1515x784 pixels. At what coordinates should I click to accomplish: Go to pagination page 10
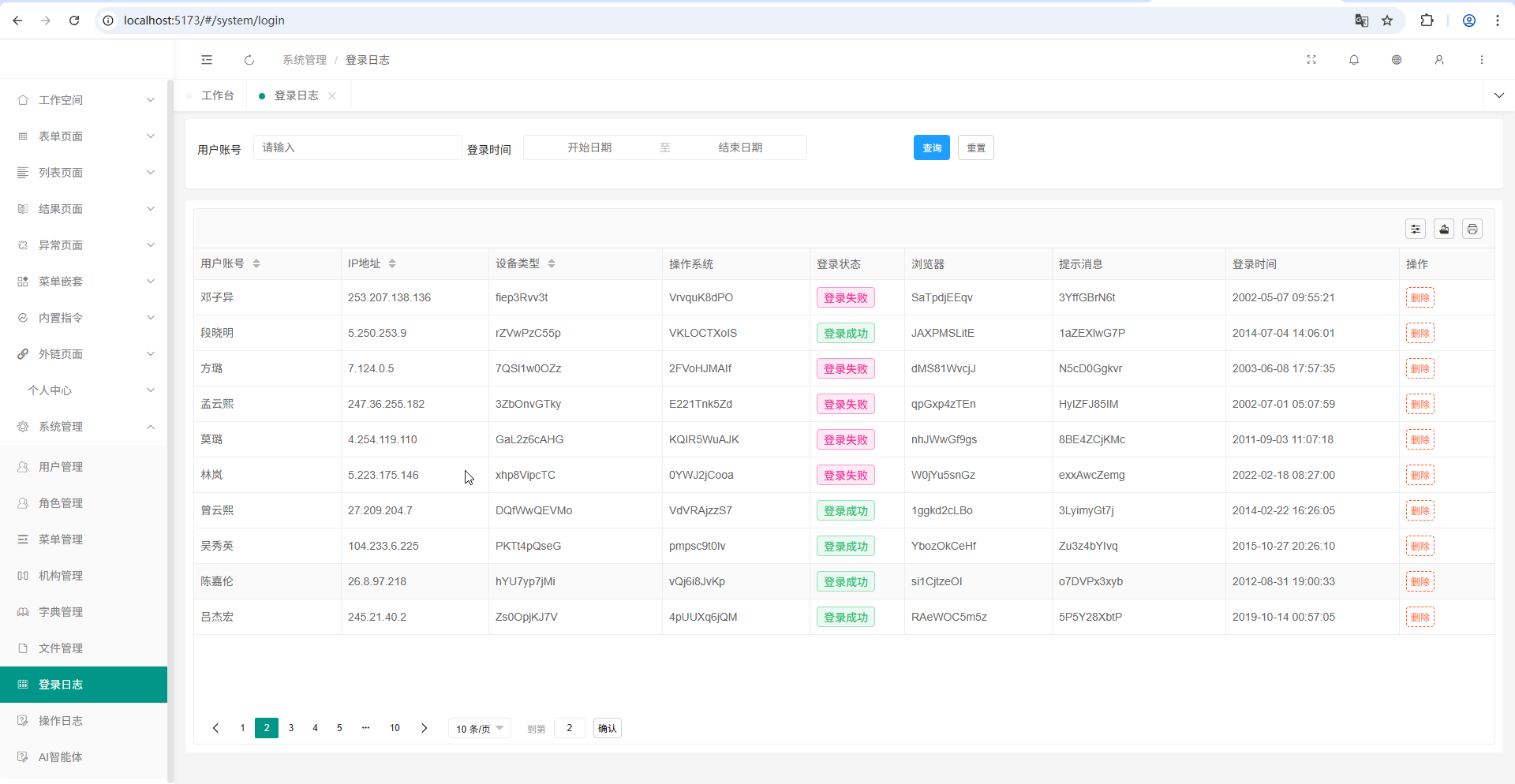[395, 728]
